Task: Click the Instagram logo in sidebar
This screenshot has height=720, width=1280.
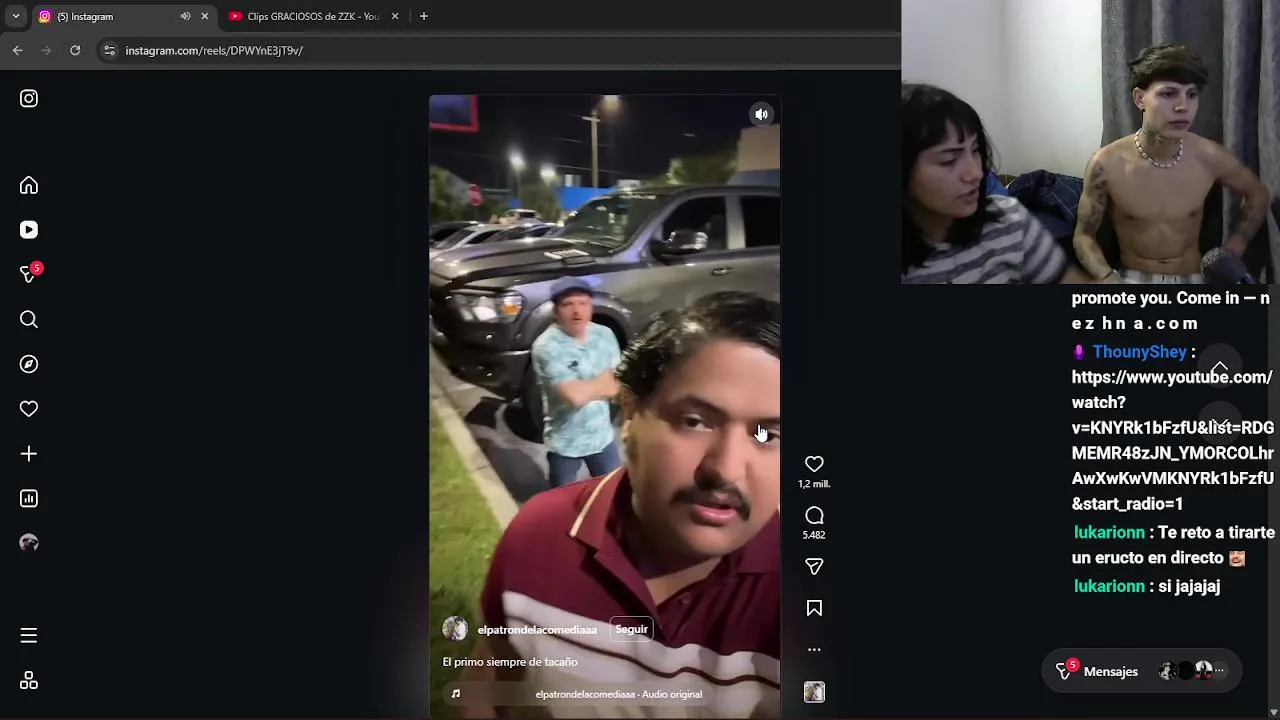Action: pos(29,98)
